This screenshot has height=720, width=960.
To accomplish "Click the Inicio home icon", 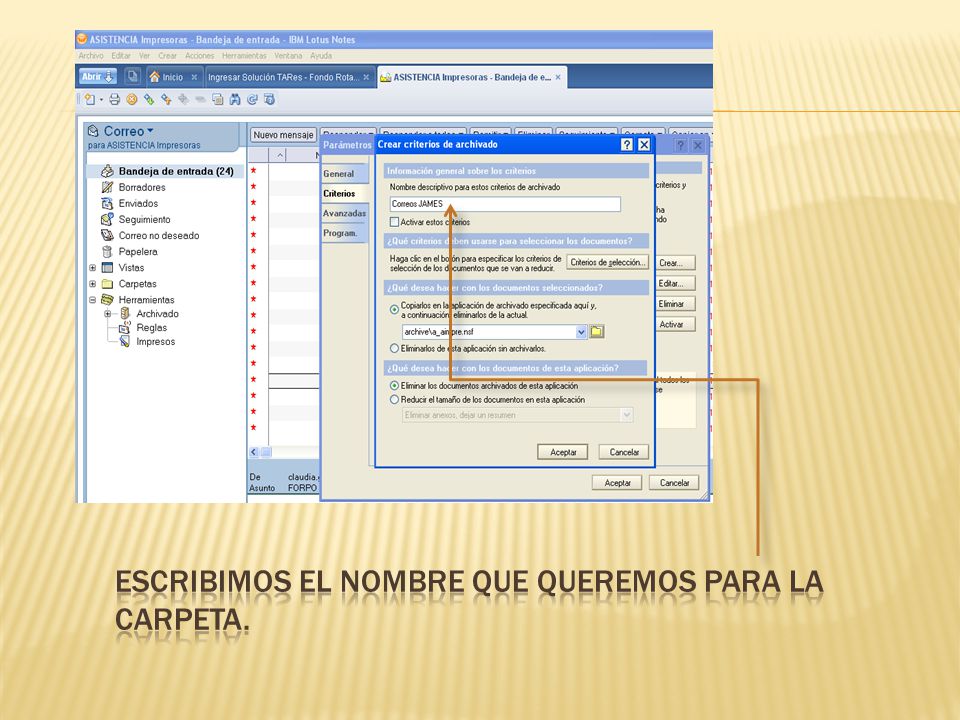I will point(155,77).
